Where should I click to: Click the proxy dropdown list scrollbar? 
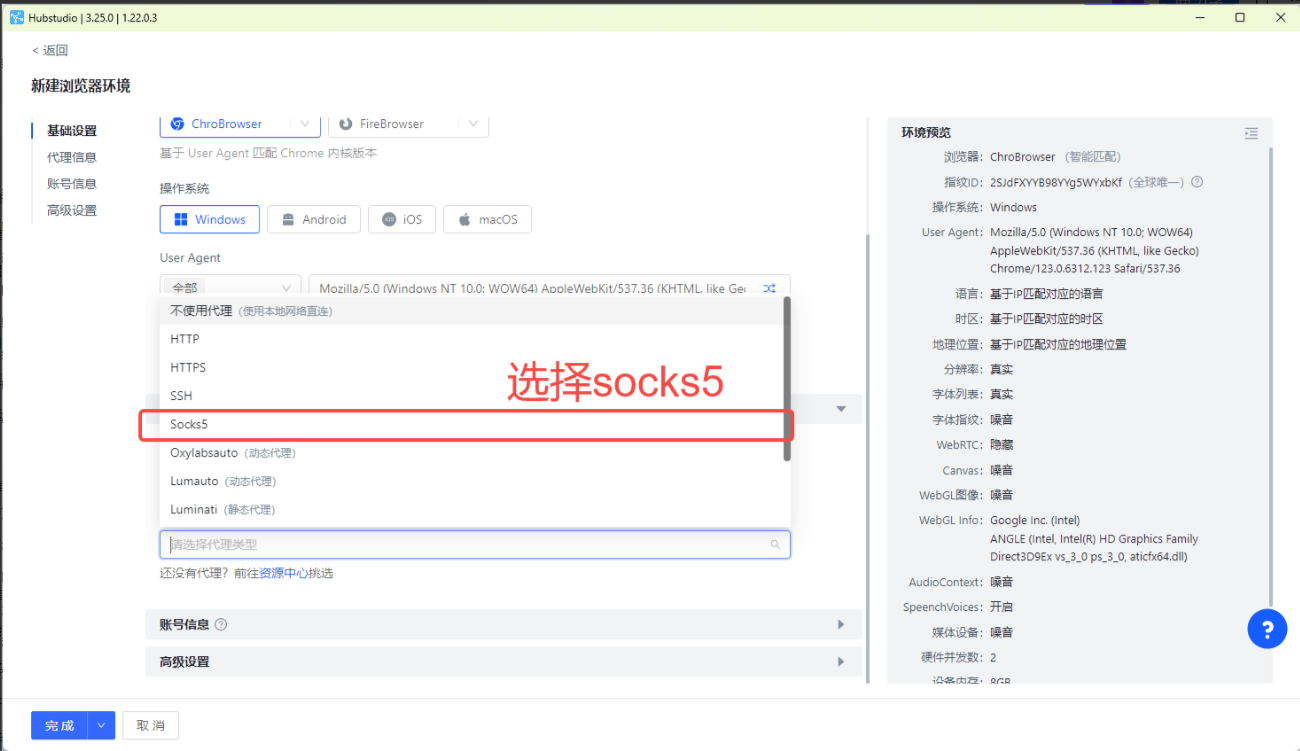[787, 380]
